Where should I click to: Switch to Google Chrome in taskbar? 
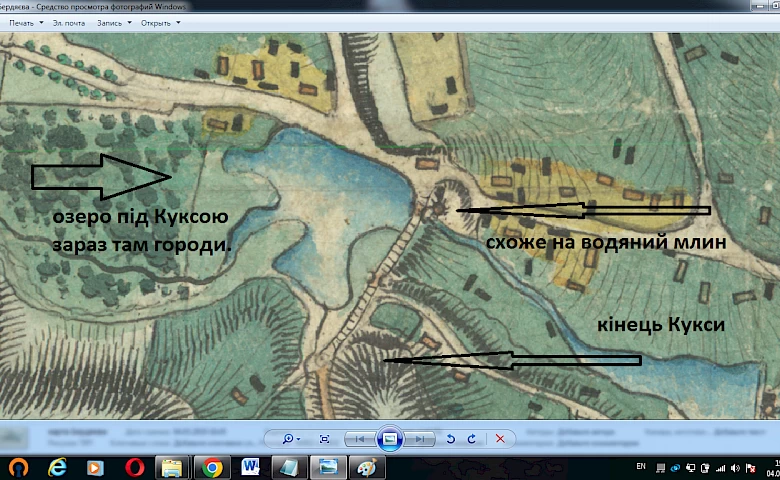click(211, 468)
